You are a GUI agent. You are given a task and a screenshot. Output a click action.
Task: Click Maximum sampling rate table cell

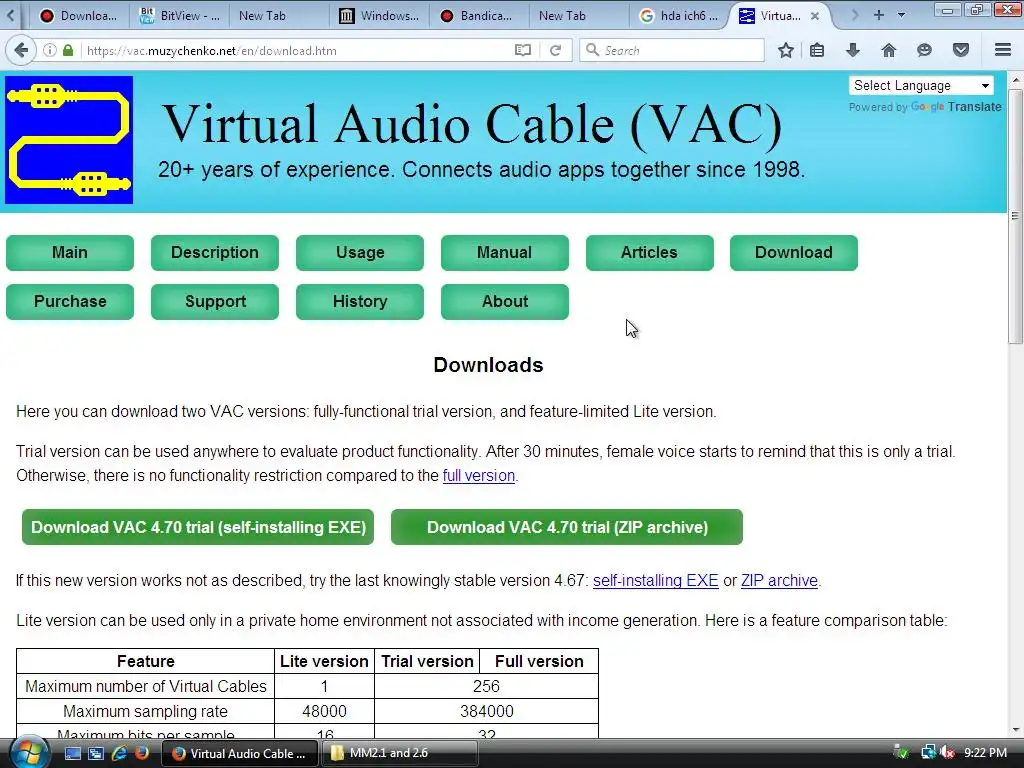click(146, 711)
